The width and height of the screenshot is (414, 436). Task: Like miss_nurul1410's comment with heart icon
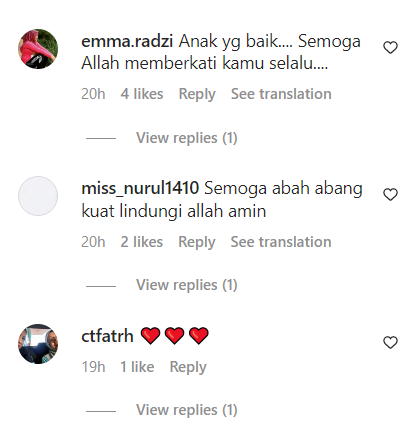390,195
